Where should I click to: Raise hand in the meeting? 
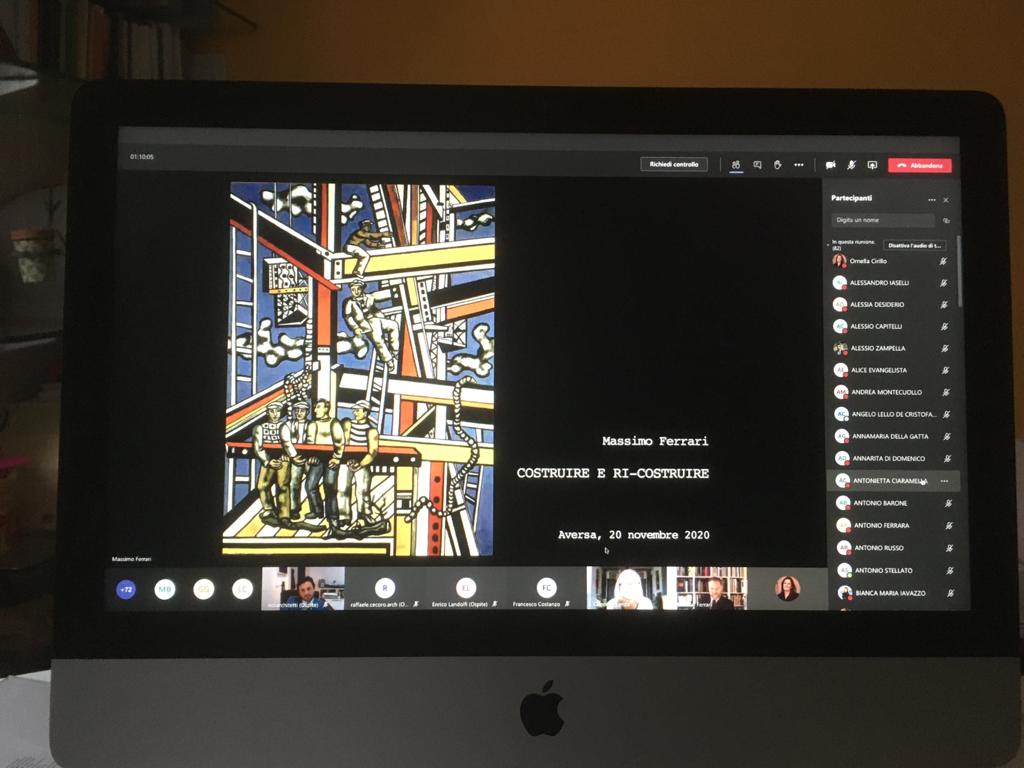coord(777,165)
